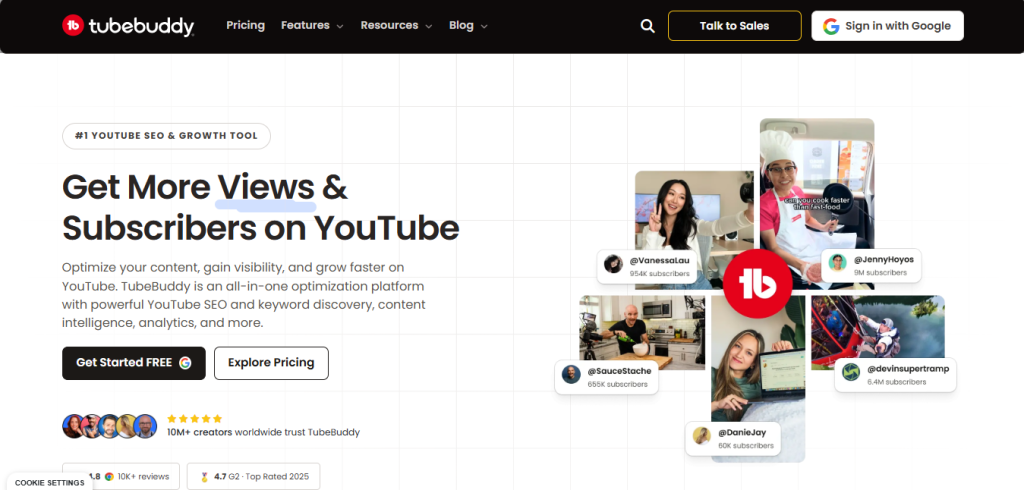This screenshot has height=490, width=1024.
Task: Click the 4.7 G2 Top Rated 2025 badge
Action: click(253, 476)
